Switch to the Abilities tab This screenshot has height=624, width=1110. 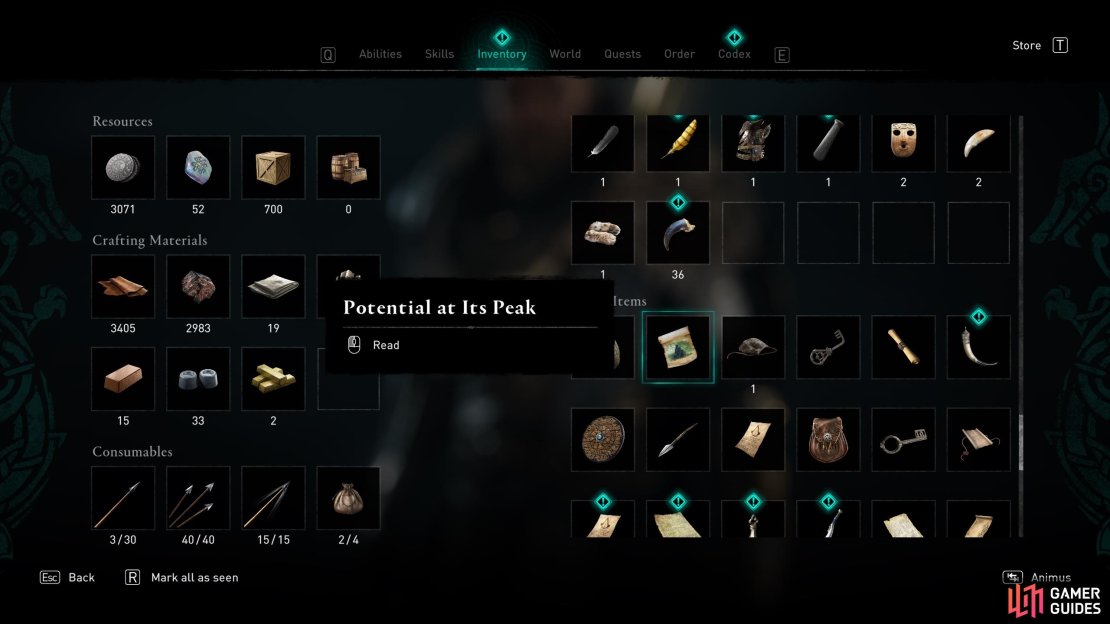tap(380, 54)
